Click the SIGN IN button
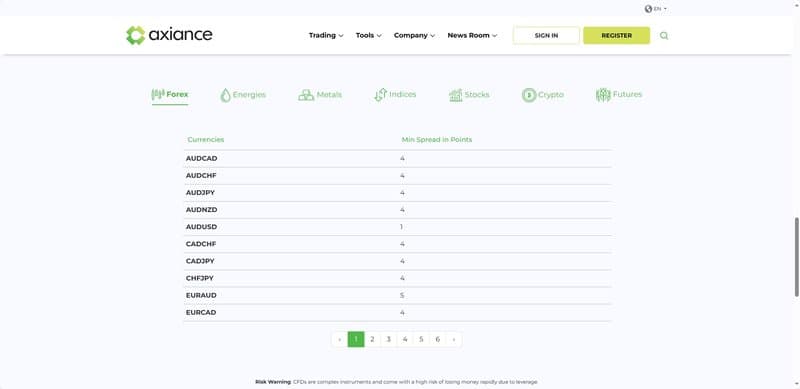Image resolution: width=800 pixels, height=389 pixels. [546, 35]
